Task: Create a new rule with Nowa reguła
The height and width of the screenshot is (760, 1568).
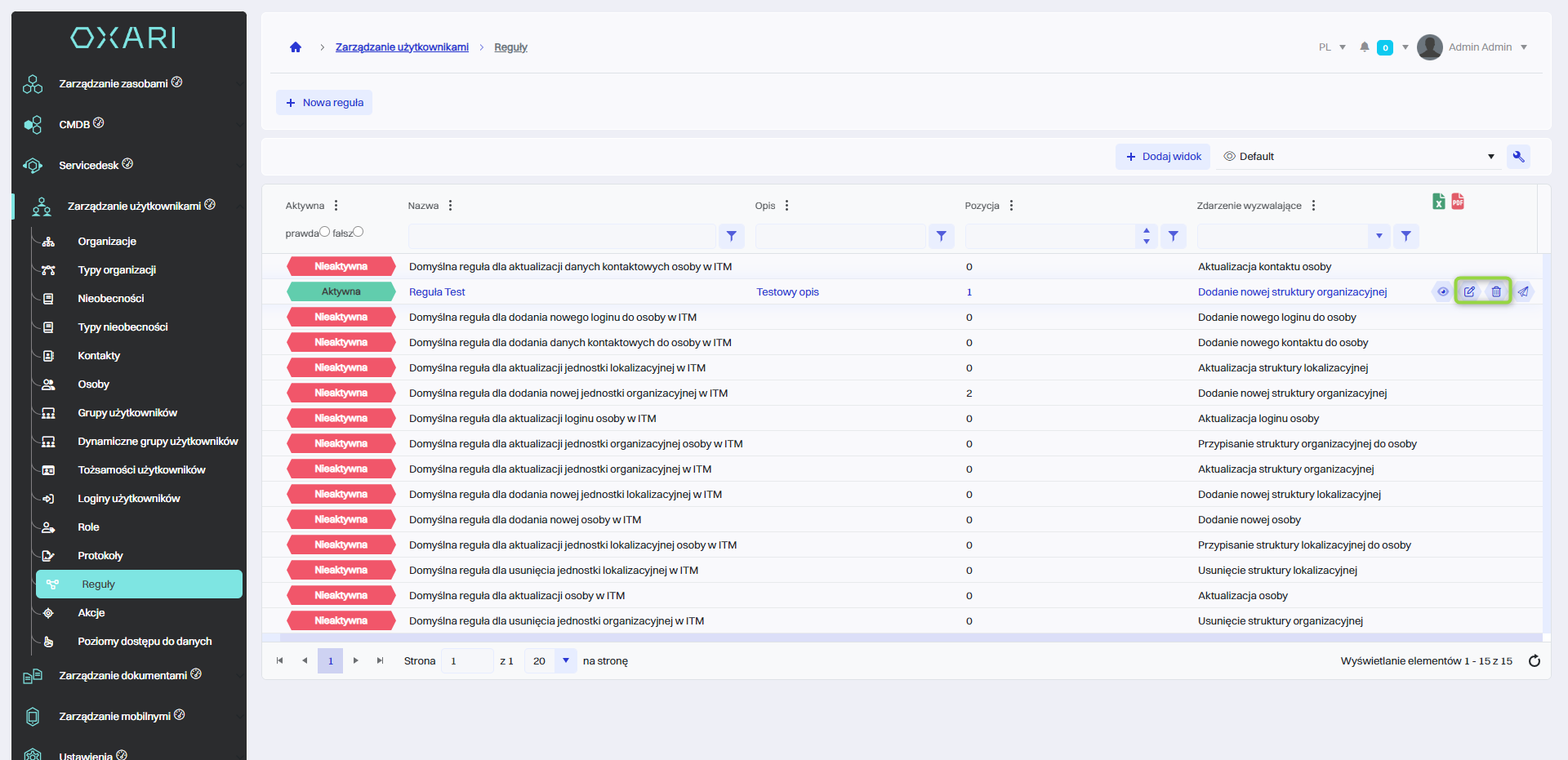Action: tap(324, 103)
